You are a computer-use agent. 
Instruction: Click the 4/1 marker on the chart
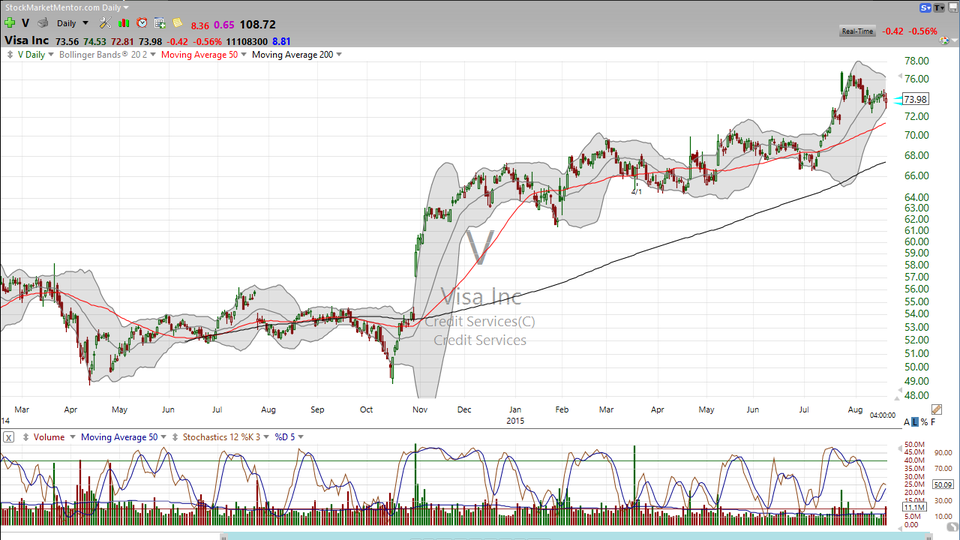pos(637,192)
